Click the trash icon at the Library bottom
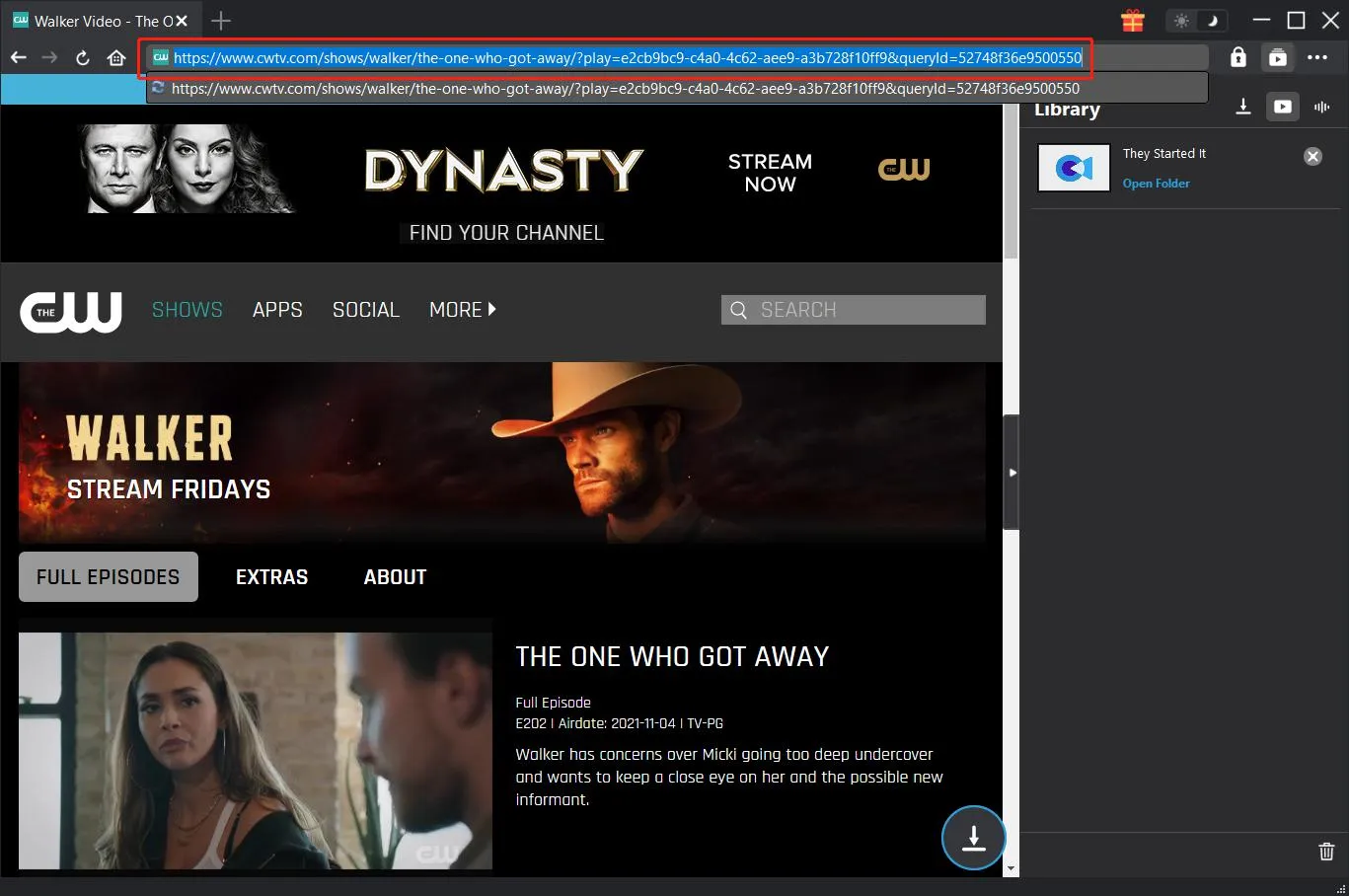The width and height of the screenshot is (1349, 896). 1325,851
